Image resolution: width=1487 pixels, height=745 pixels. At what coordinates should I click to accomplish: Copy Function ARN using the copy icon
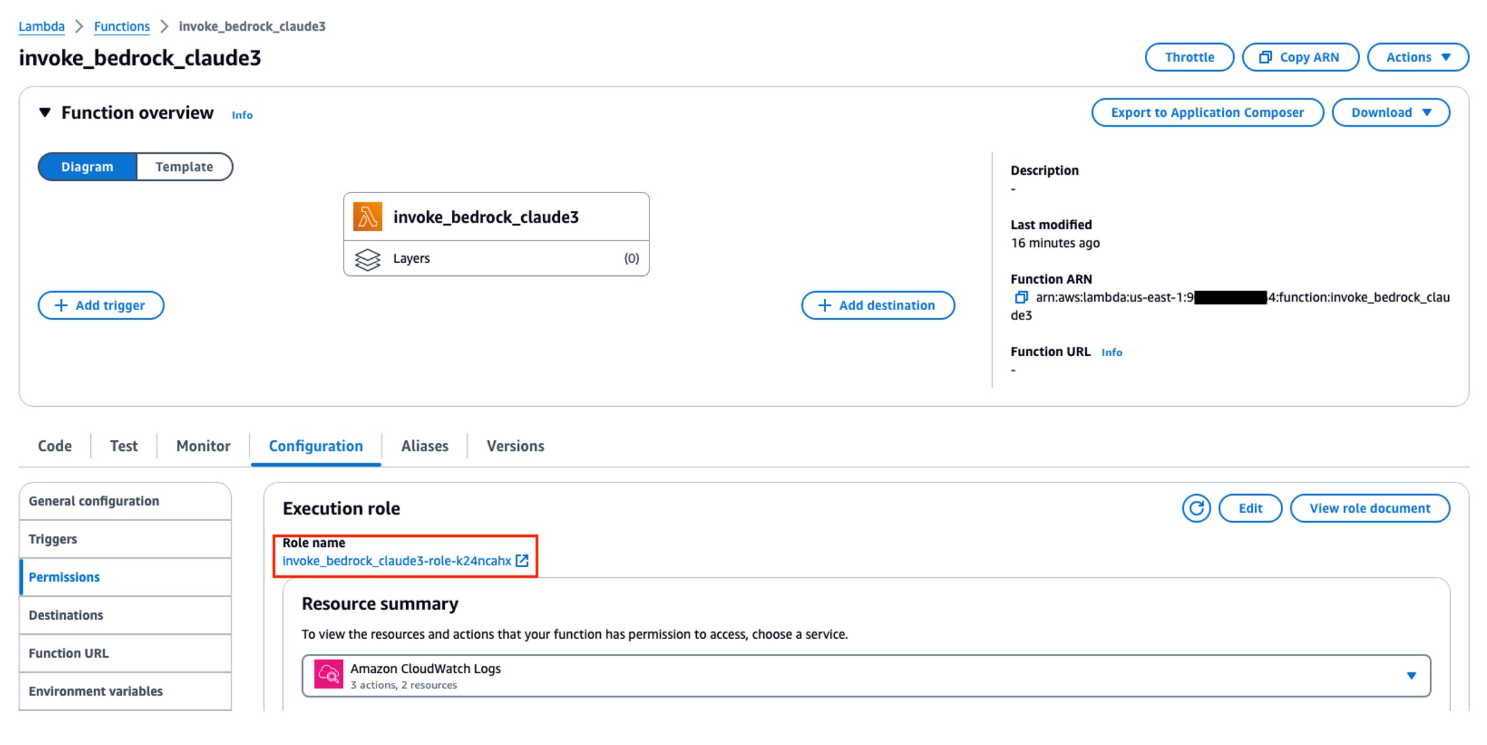1021,298
